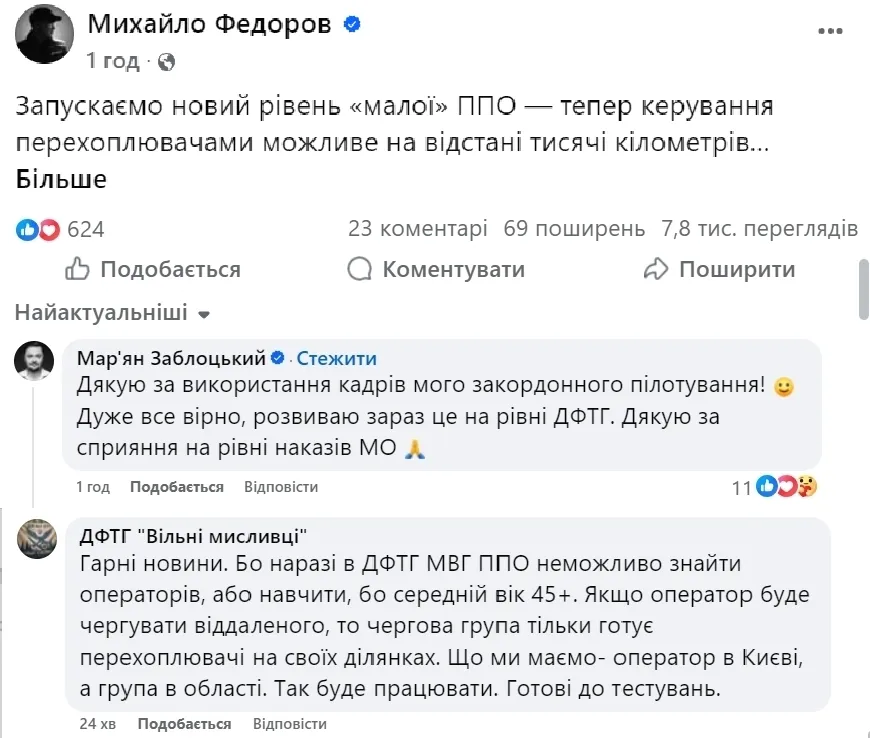Open the post options via the ellipsis icon
Viewport: 870px width, 738px height.
[830, 30]
